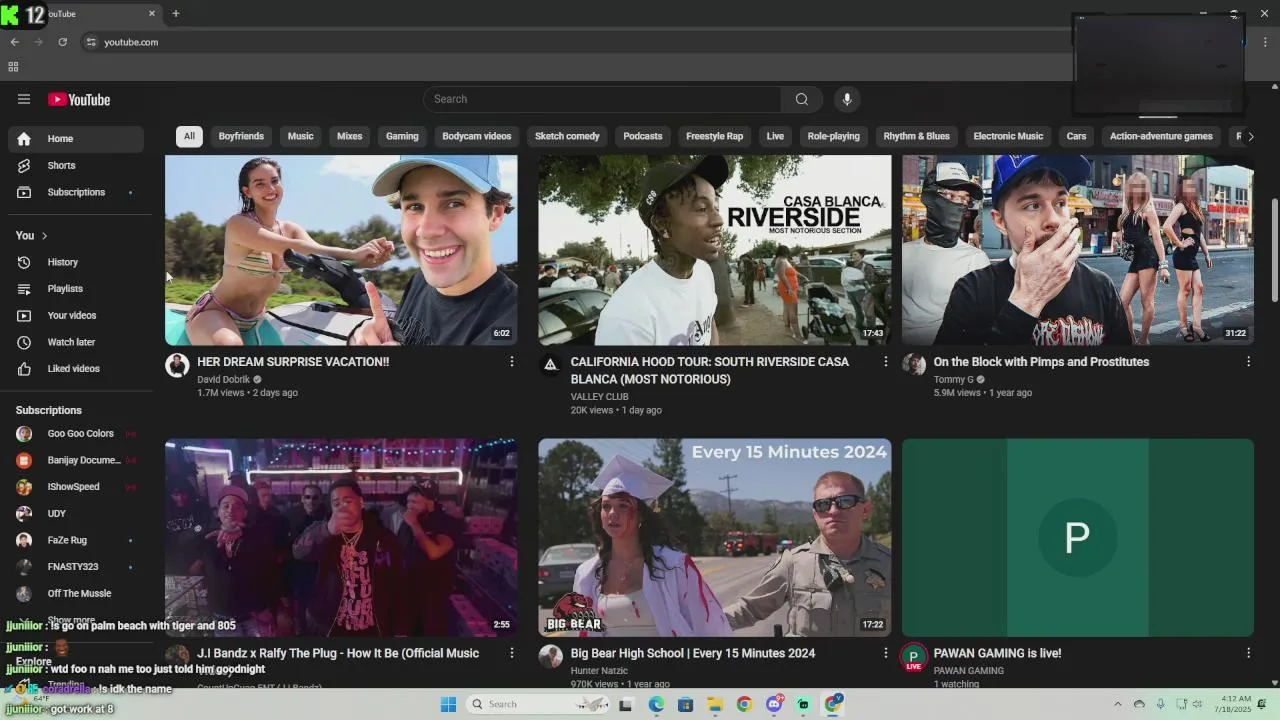The width and height of the screenshot is (1280, 720).
Task: Select the Freestyle Rap chip
Action: click(x=714, y=136)
